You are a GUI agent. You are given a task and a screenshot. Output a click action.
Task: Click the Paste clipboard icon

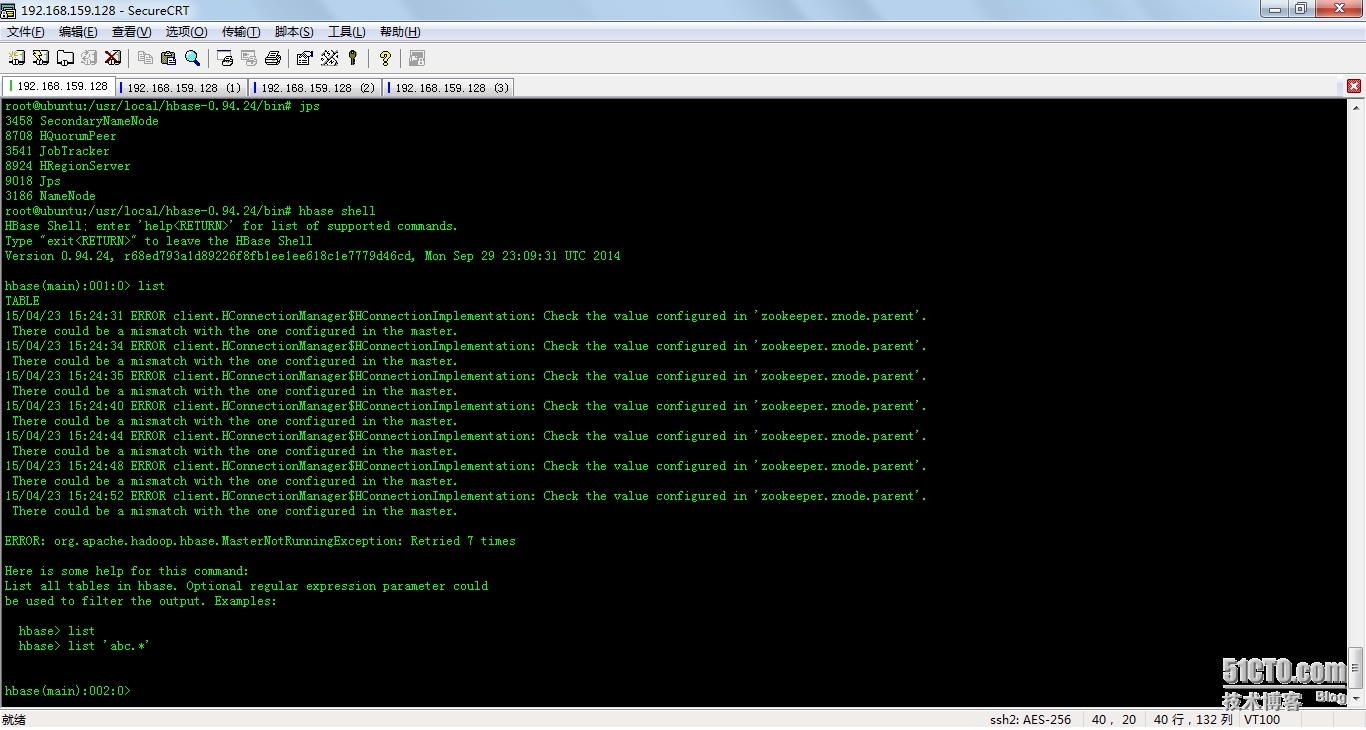168,58
